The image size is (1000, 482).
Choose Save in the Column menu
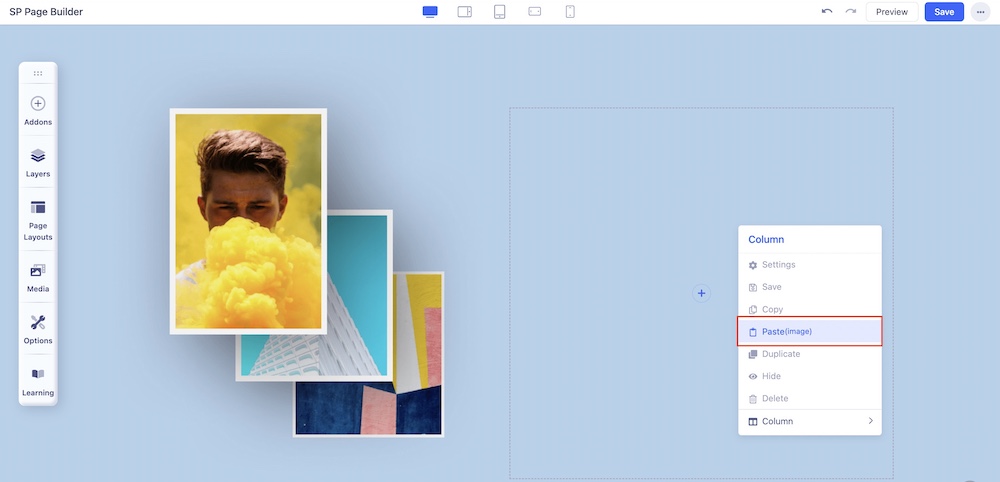(x=810, y=287)
